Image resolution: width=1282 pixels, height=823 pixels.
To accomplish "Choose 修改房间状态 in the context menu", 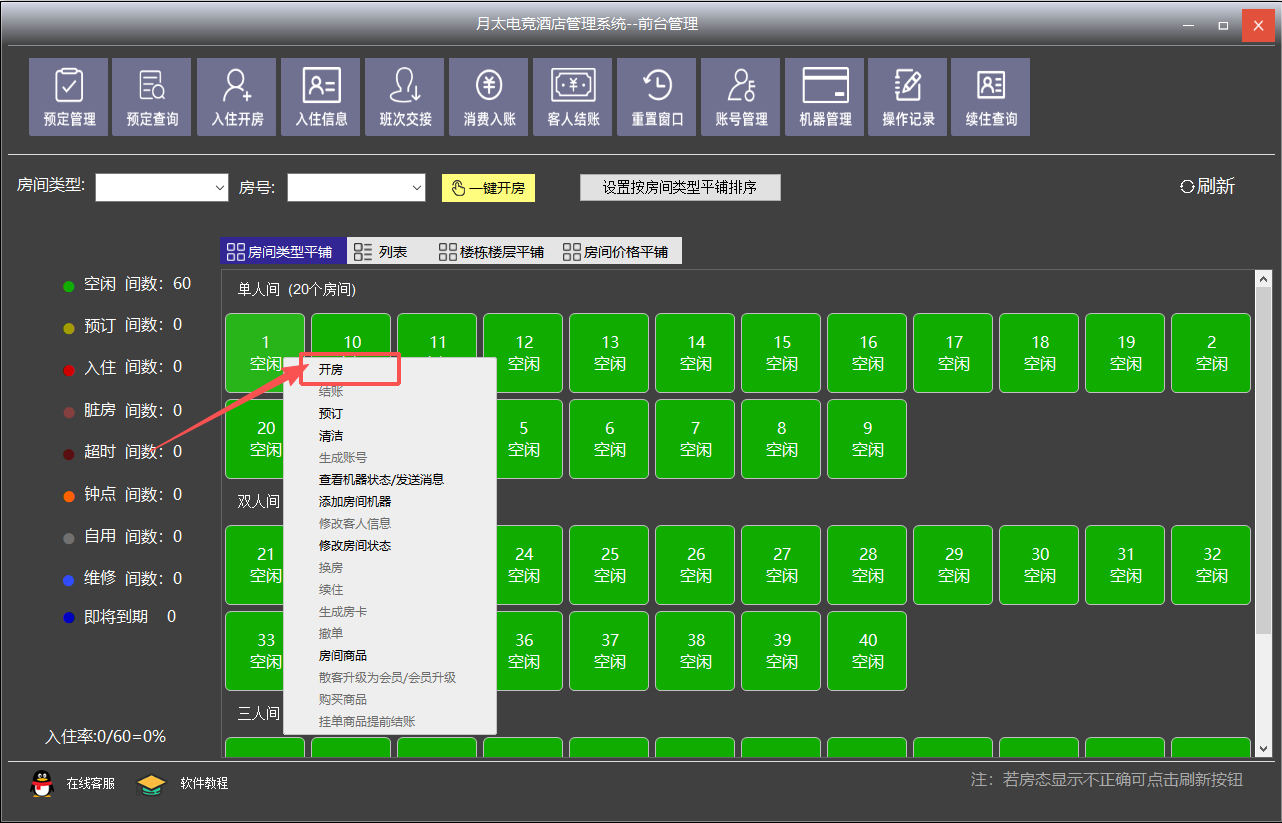I will pyautogui.click(x=354, y=546).
